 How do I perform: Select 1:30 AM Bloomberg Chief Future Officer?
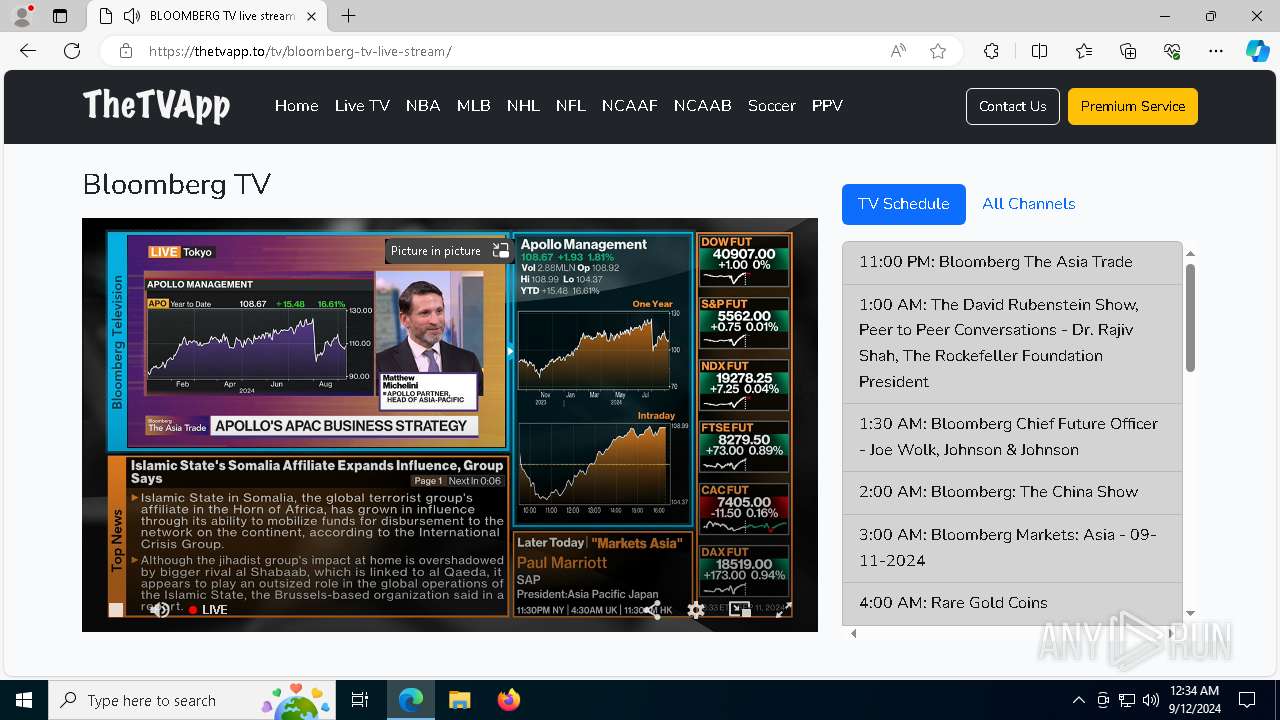pyautogui.click(x=1012, y=437)
